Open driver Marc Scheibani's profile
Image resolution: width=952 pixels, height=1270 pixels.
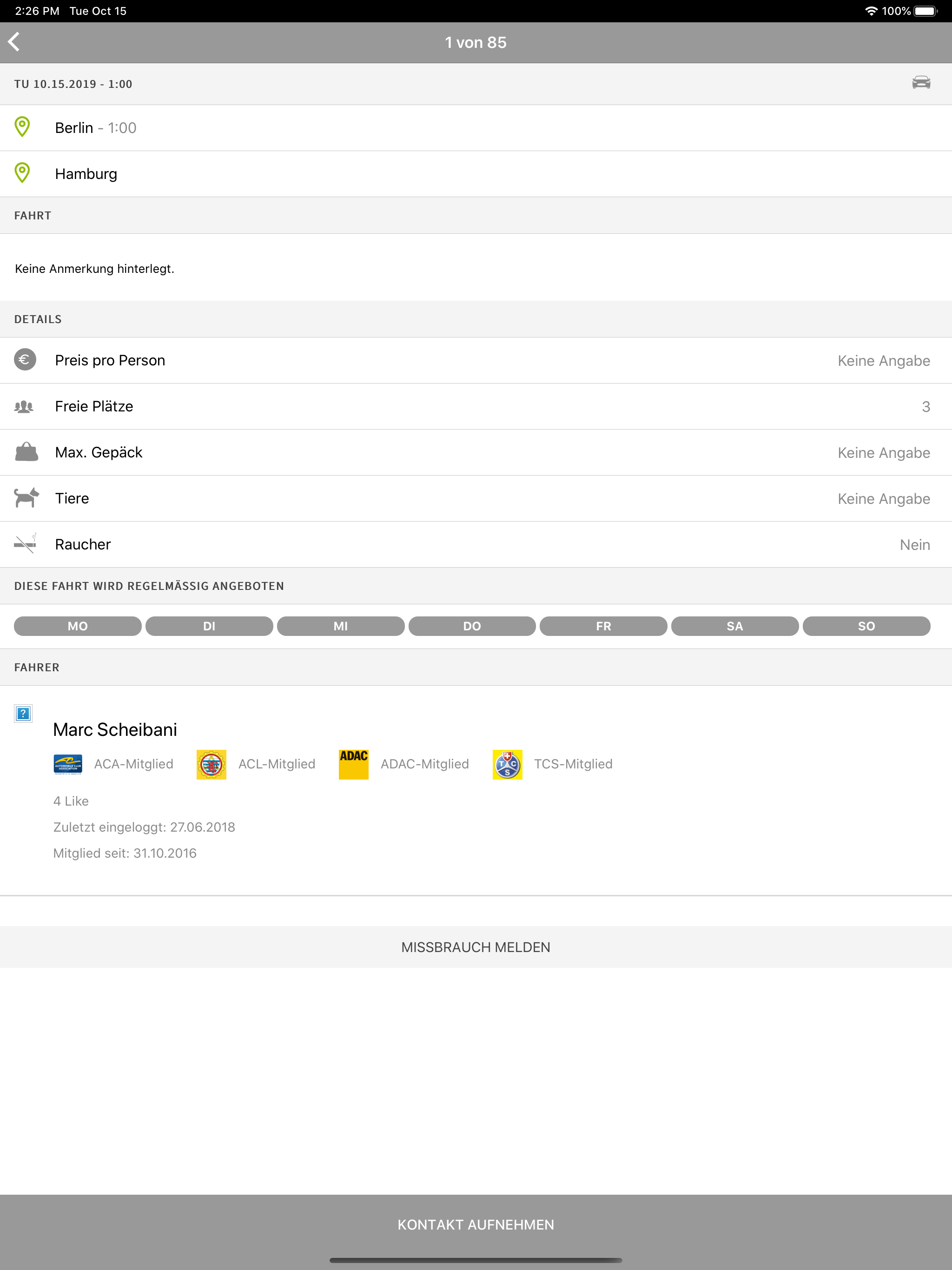[x=115, y=729]
